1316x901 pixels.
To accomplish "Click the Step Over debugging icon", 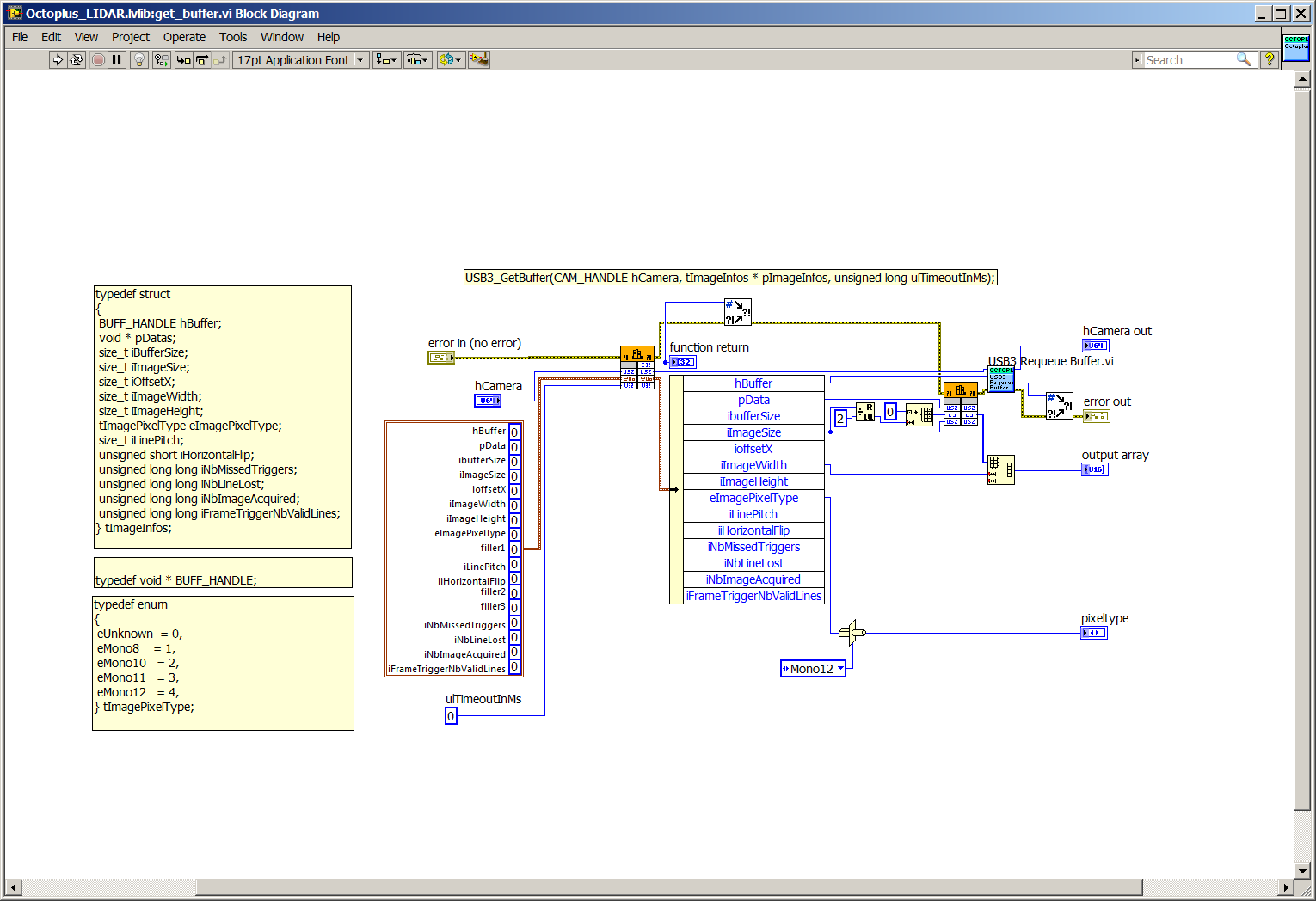I will tap(202, 60).
